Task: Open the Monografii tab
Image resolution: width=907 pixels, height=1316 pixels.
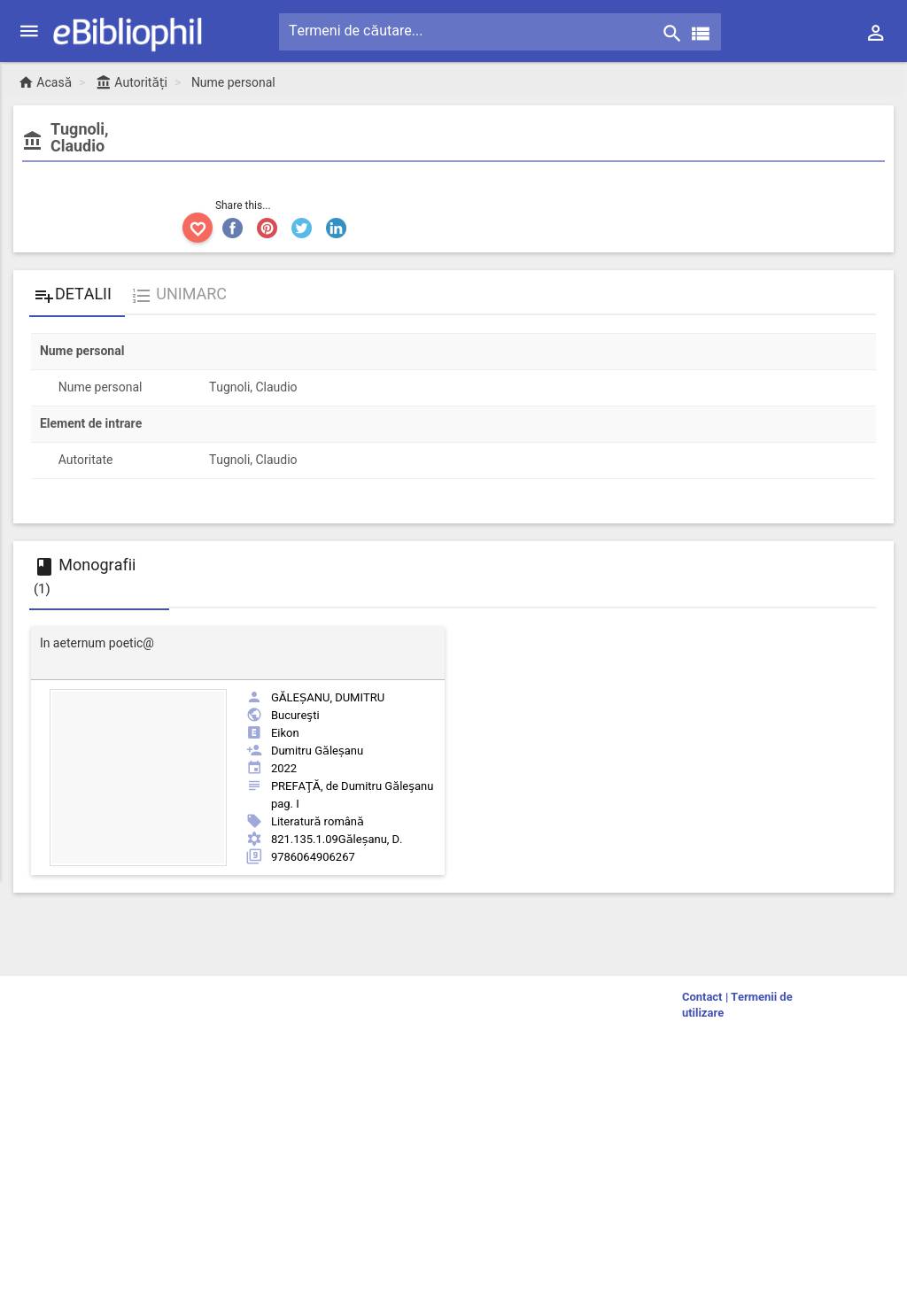Action: pyautogui.click(x=97, y=575)
